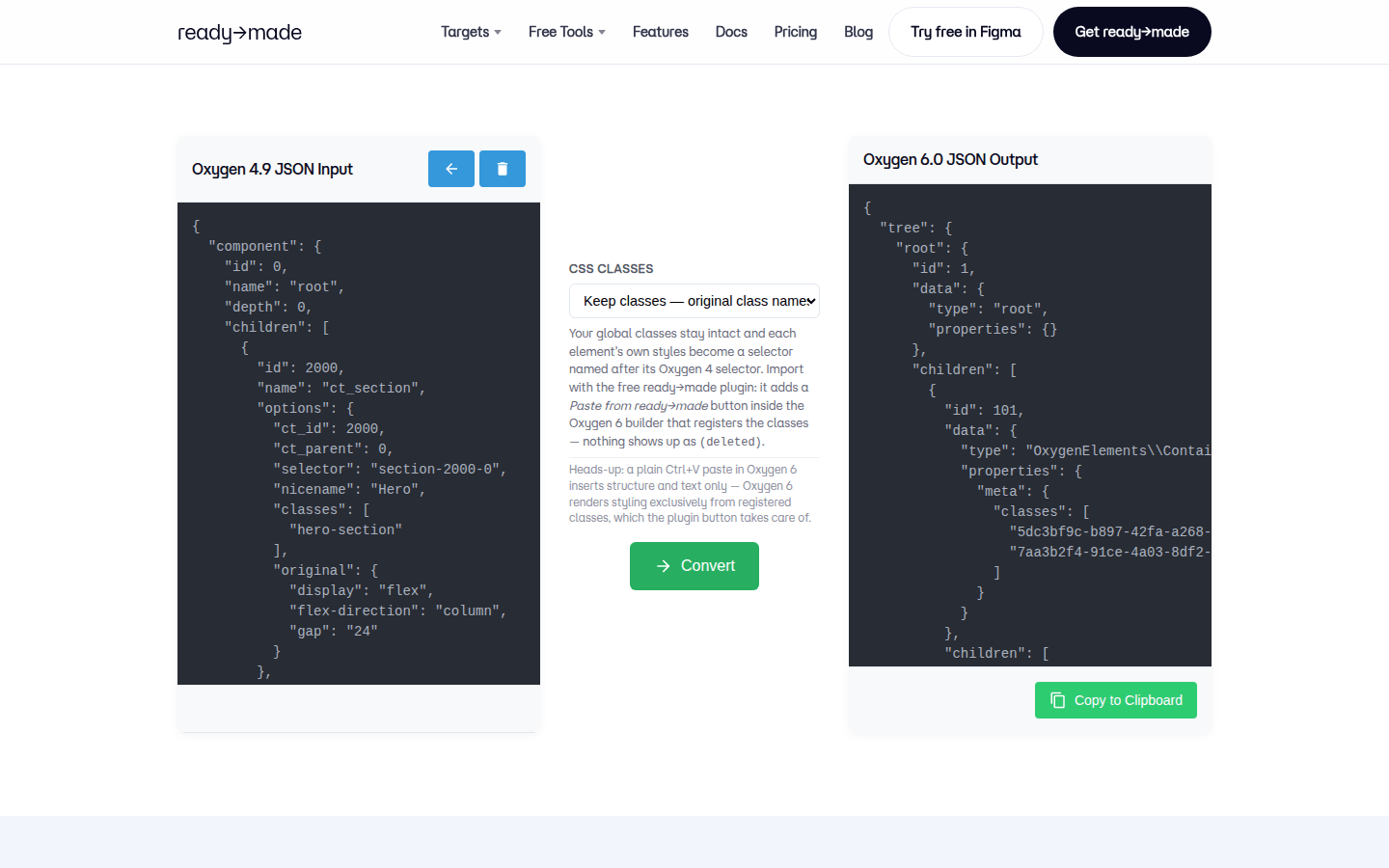The width and height of the screenshot is (1389, 868).
Task: Click the Try free in Figma button
Action: [x=966, y=32]
